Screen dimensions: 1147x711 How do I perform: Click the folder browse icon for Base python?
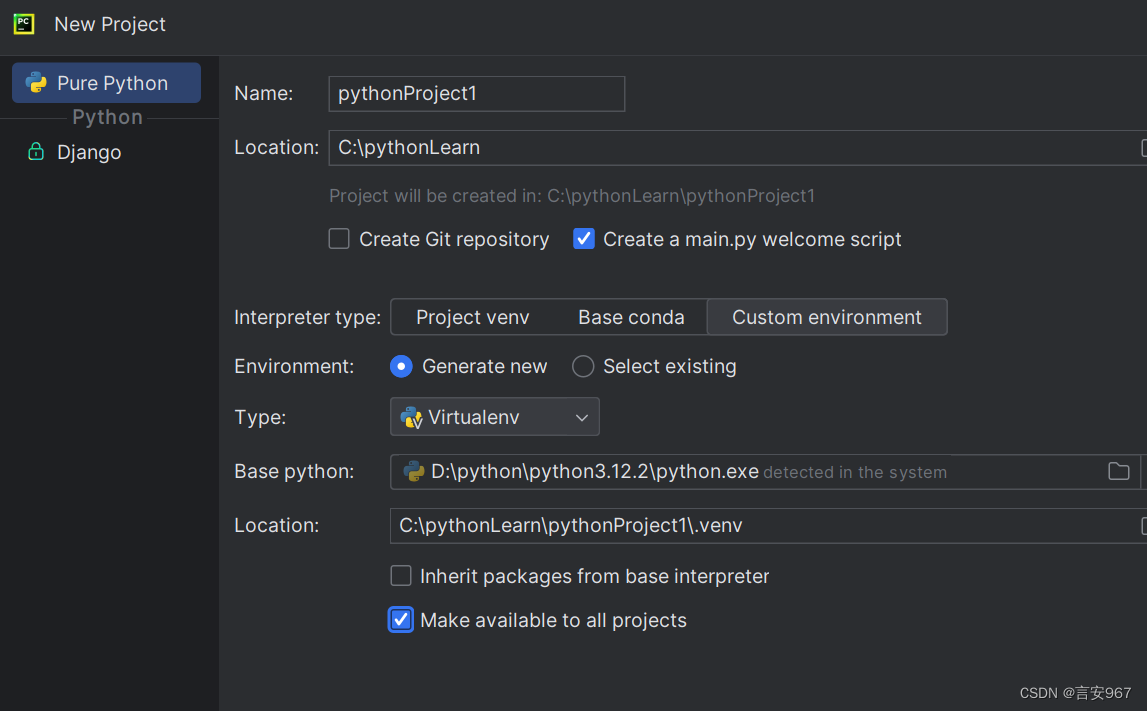(x=1119, y=471)
